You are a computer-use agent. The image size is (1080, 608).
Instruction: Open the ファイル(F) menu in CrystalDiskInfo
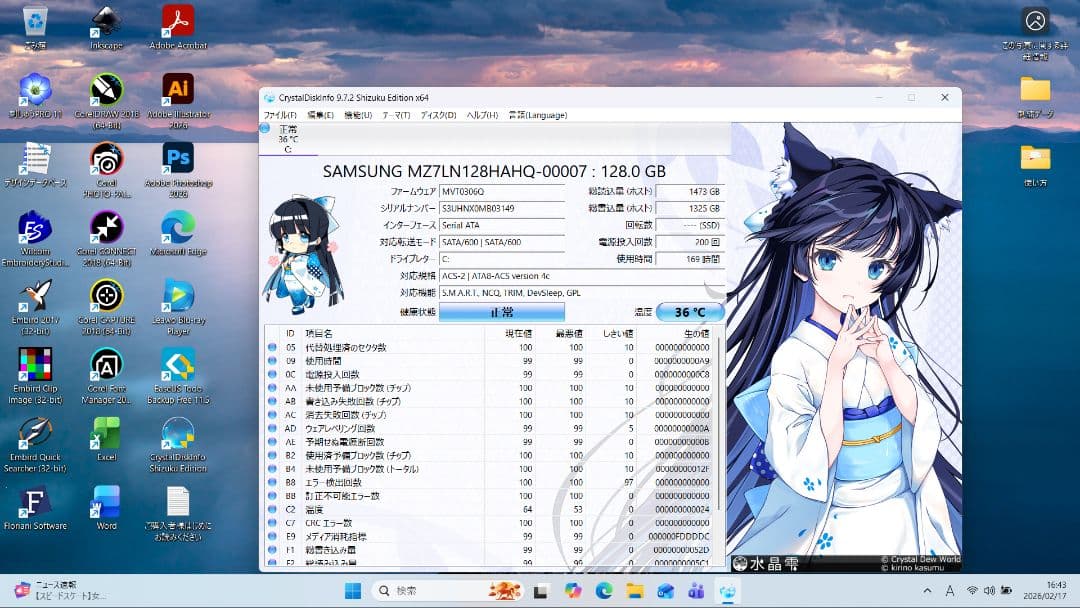point(279,115)
